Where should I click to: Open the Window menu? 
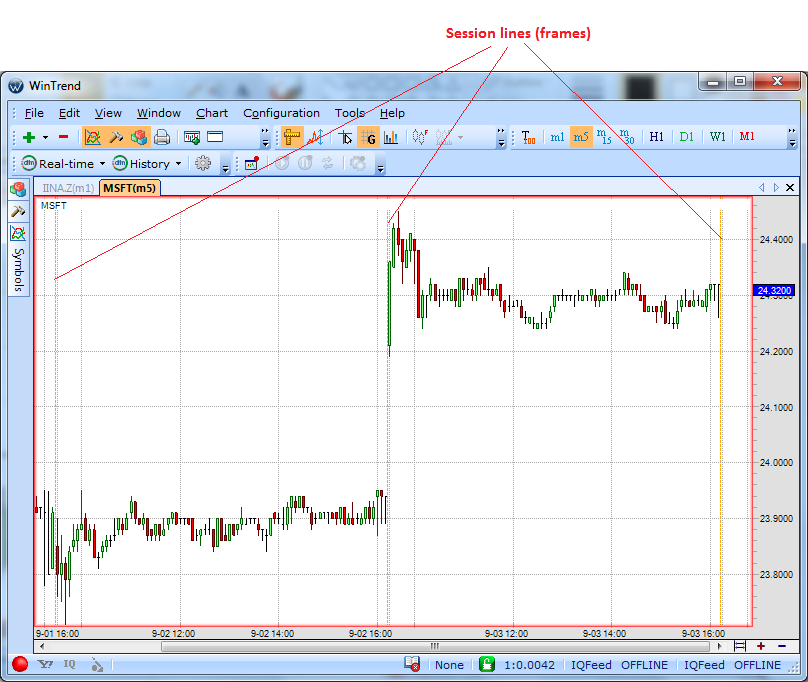pyautogui.click(x=159, y=113)
